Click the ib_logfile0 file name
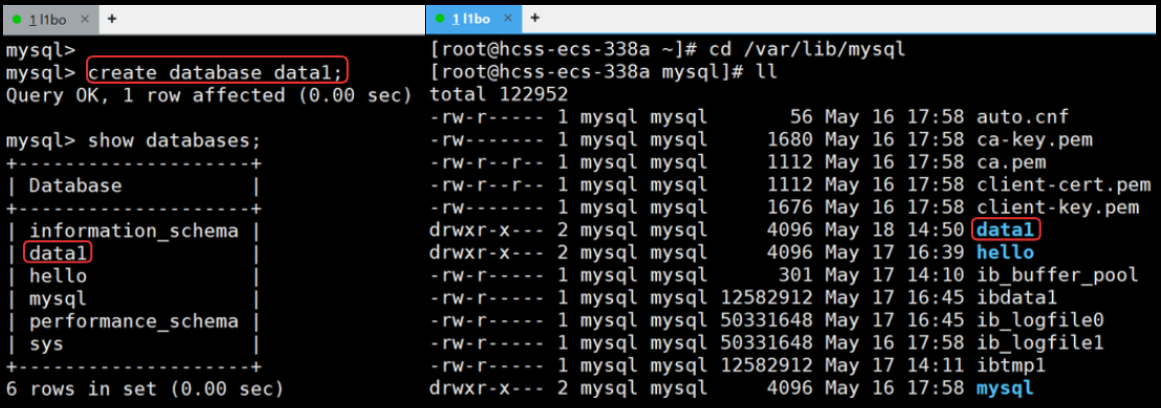Image resolution: width=1161 pixels, height=408 pixels. 1040,321
